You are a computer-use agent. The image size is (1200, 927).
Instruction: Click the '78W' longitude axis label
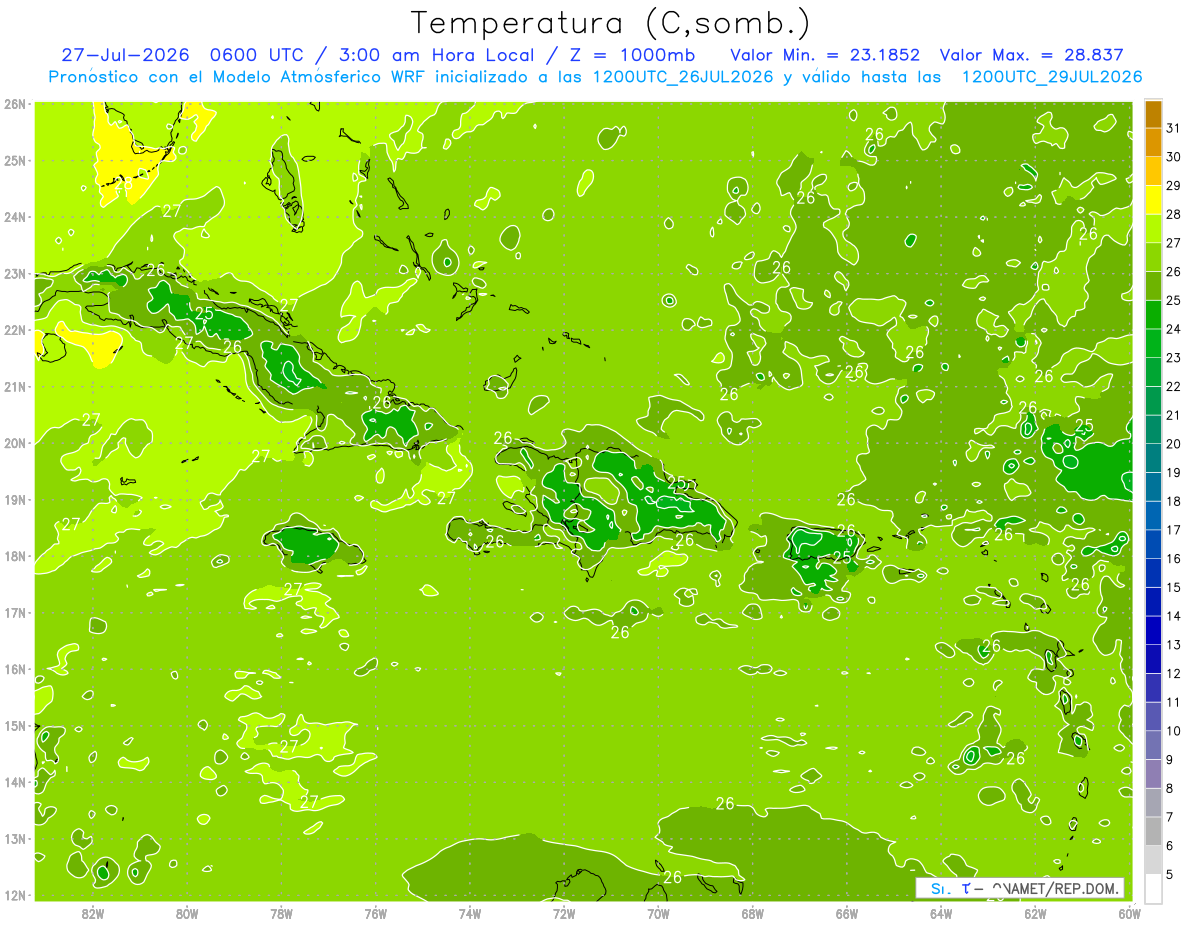(281, 913)
